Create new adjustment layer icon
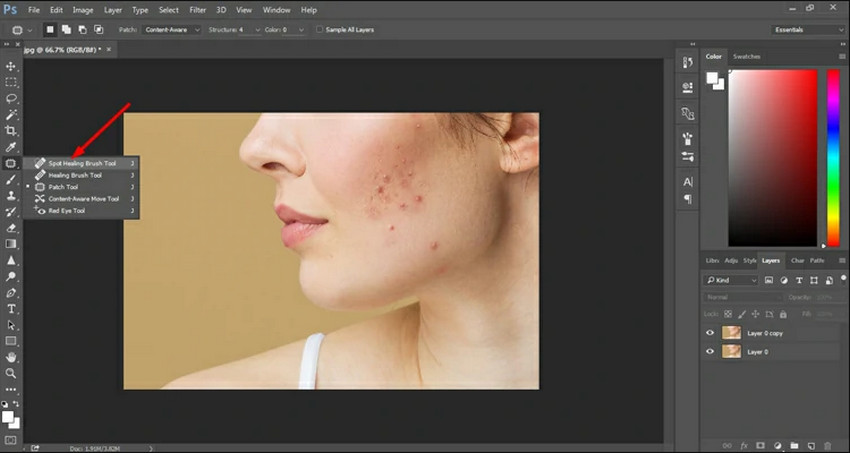 [777, 445]
